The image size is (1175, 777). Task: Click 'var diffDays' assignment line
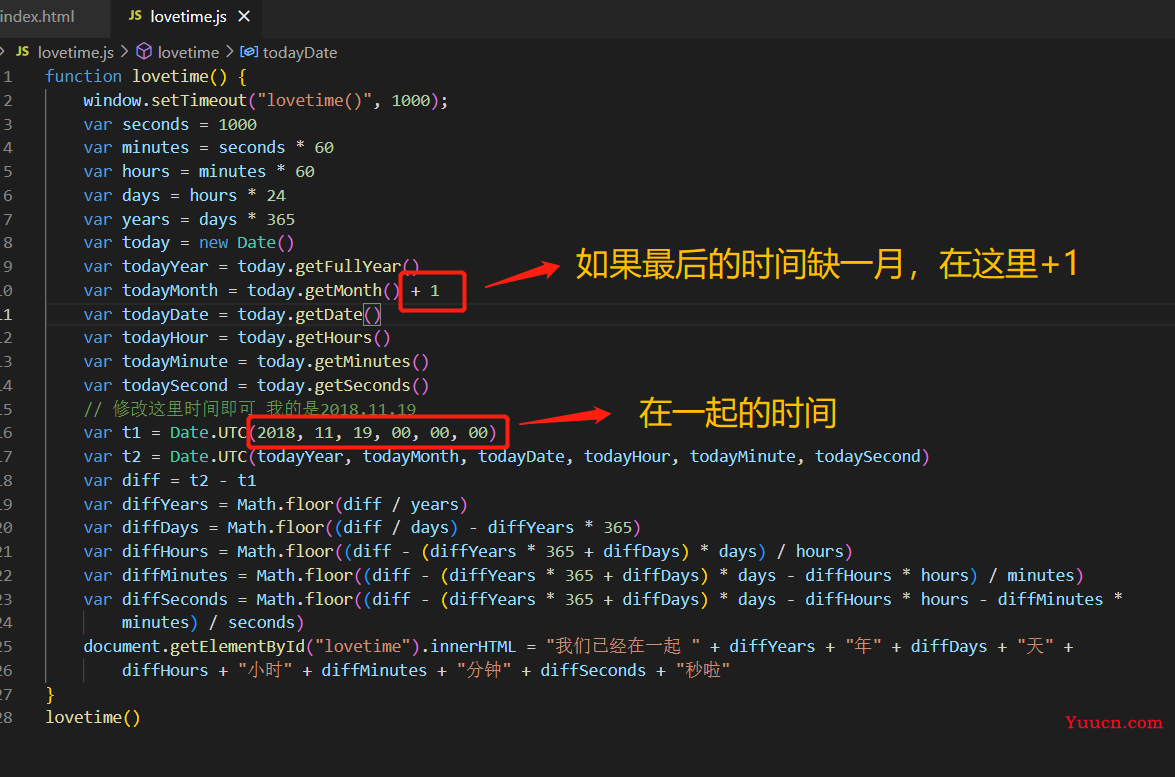coord(362,528)
